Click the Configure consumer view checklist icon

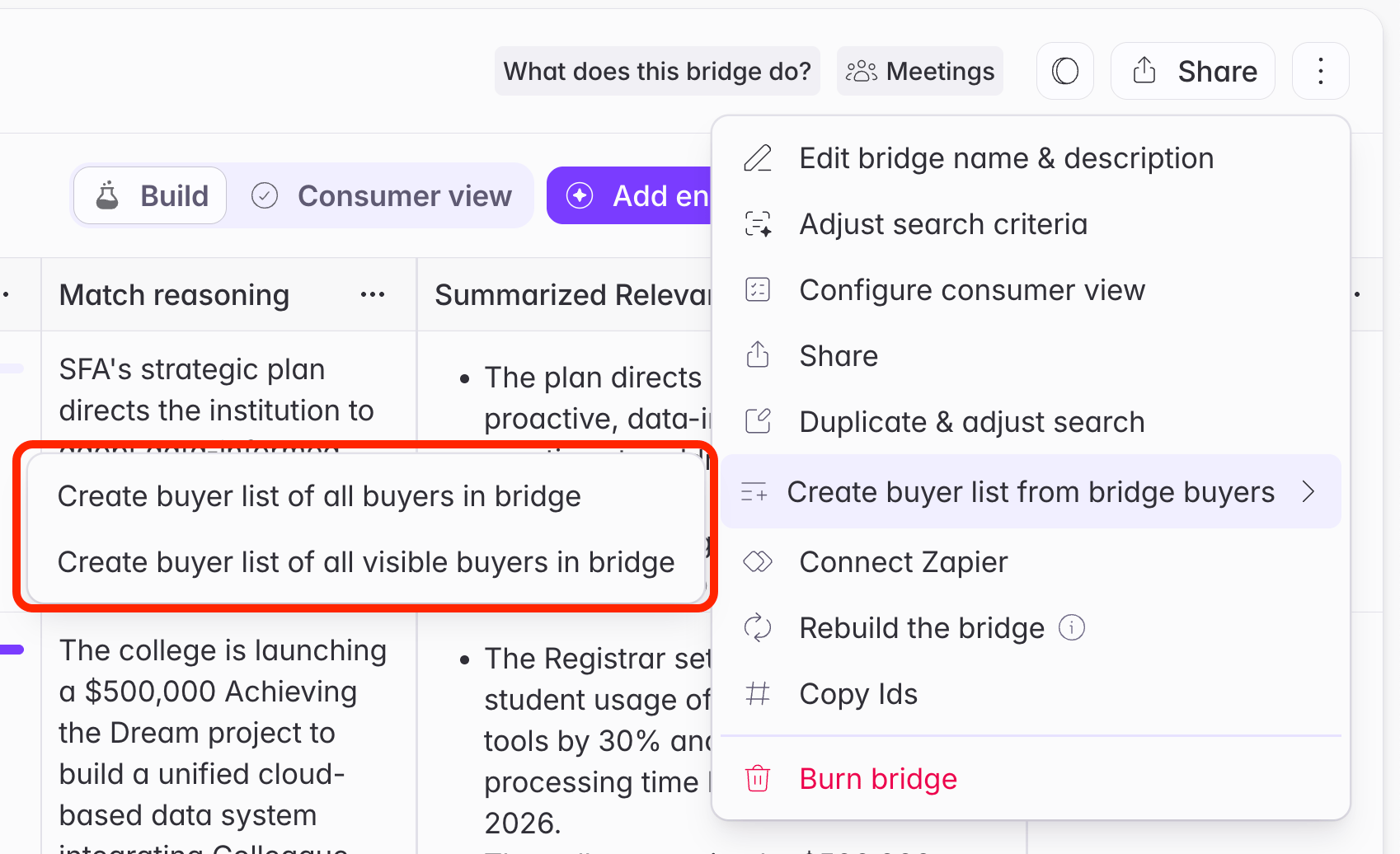pos(758,290)
